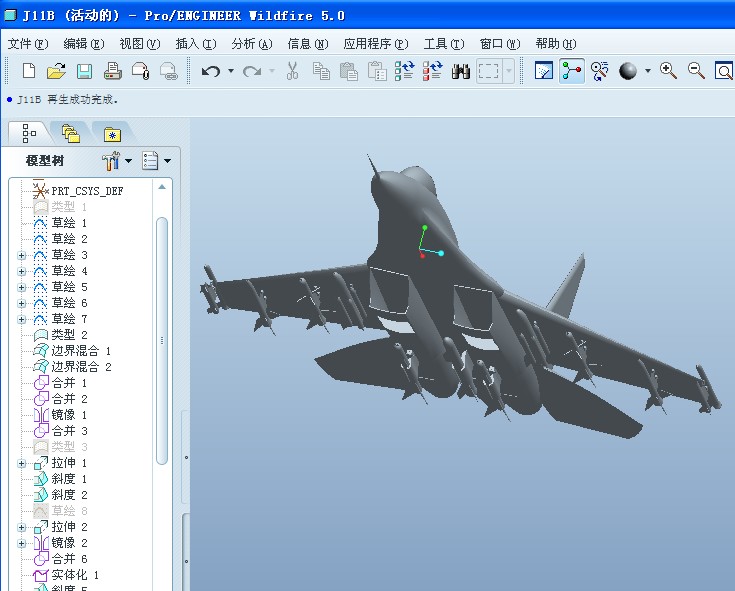Viewport: 735px width, 591px height.
Task: Click the model tree vertical scrollbar
Action: [162, 340]
